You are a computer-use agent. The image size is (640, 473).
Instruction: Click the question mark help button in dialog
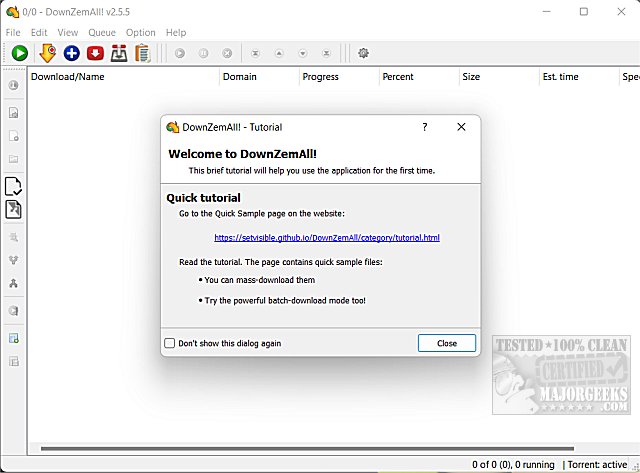[x=425, y=127]
